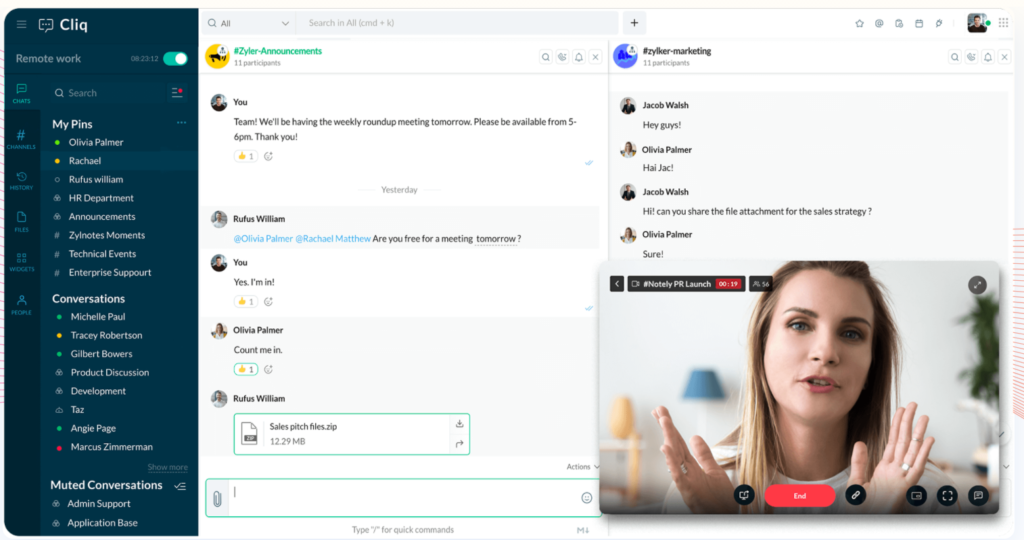Viewport: 1024px width, 540px height.
Task: Forward the Sales pitch files.zip attachment
Action: [459, 444]
